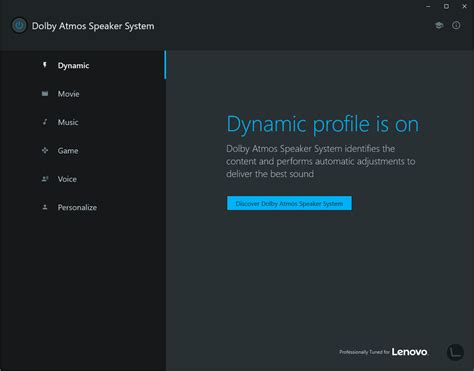
Task: Open the Personalize profile label
Action: pyautogui.click(x=77, y=207)
